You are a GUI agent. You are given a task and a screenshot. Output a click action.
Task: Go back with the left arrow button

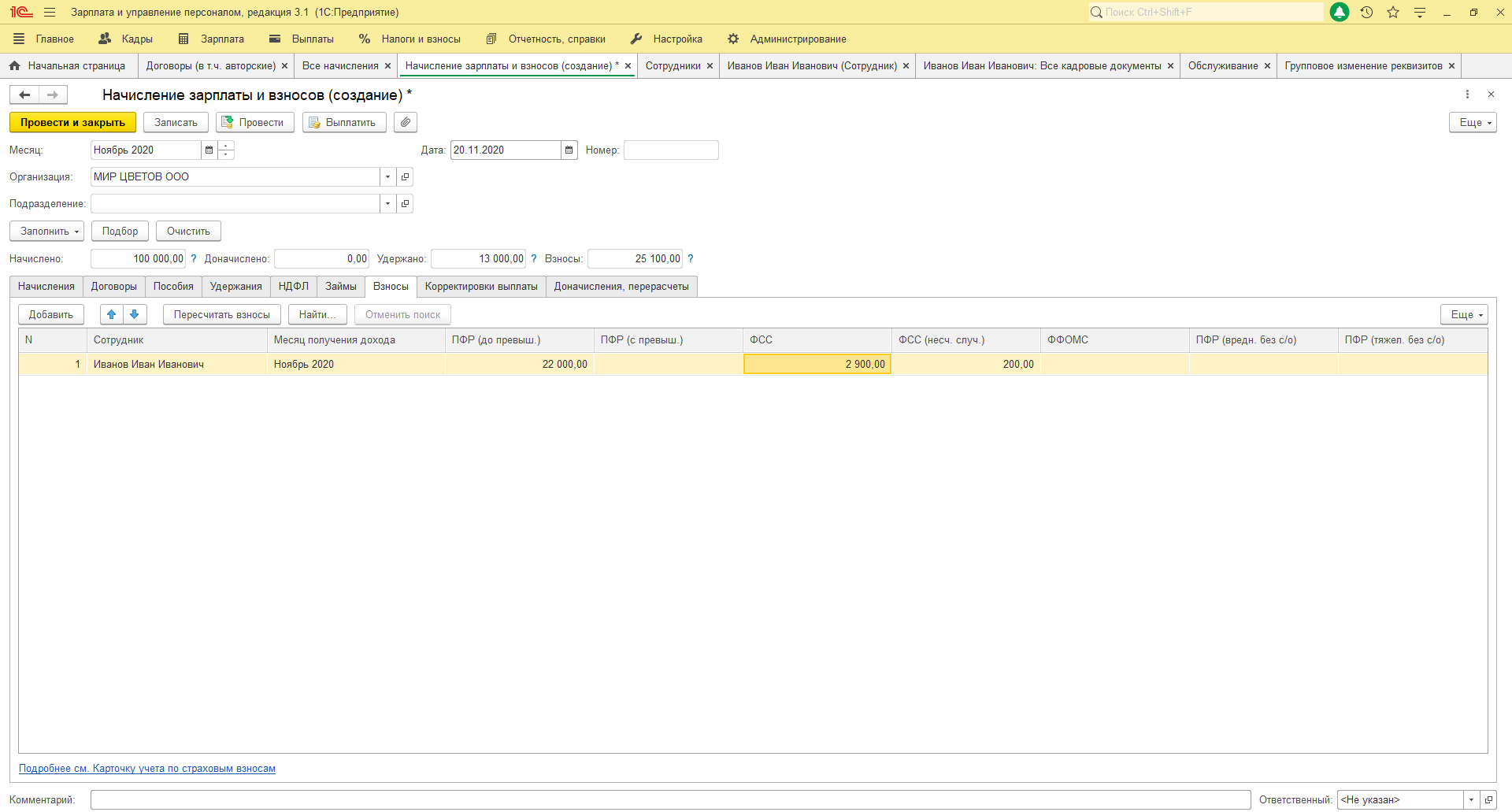24,95
